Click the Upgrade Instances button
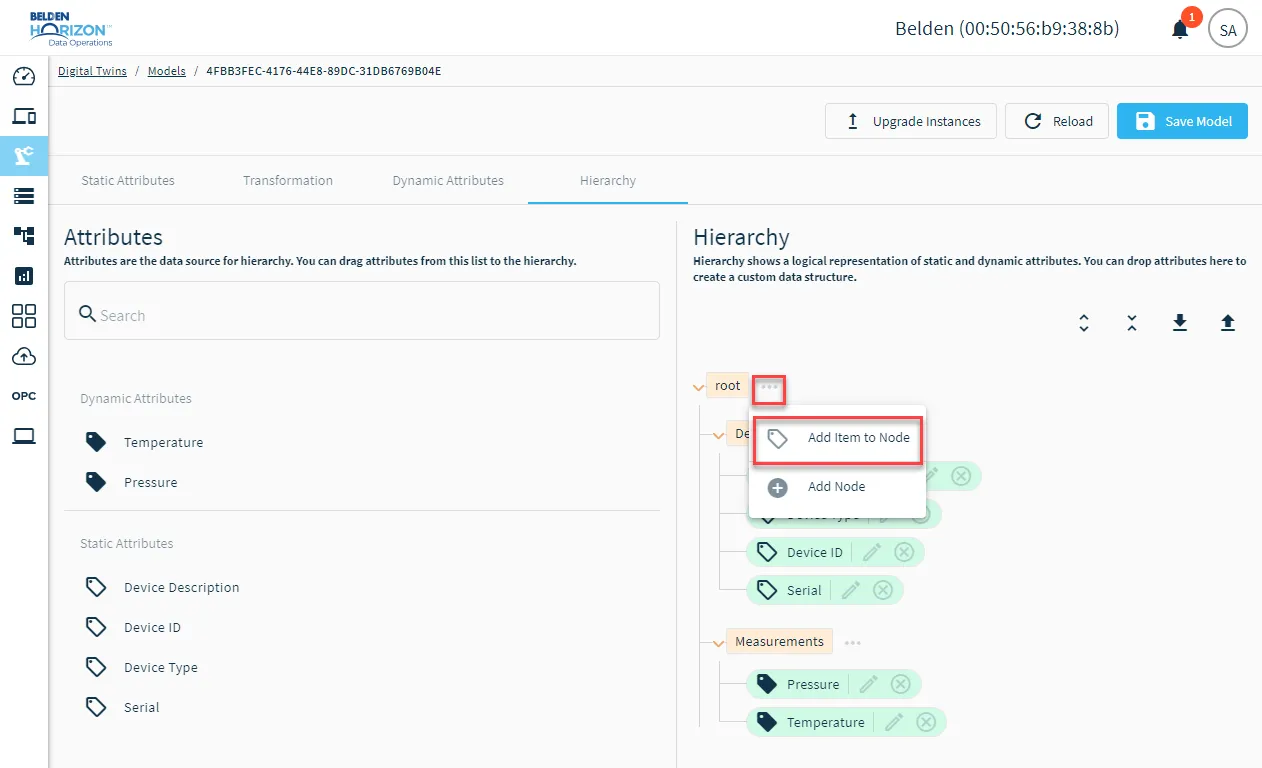Image resolution: width=1262 pixels, height=768 pixels. (911, 121)
